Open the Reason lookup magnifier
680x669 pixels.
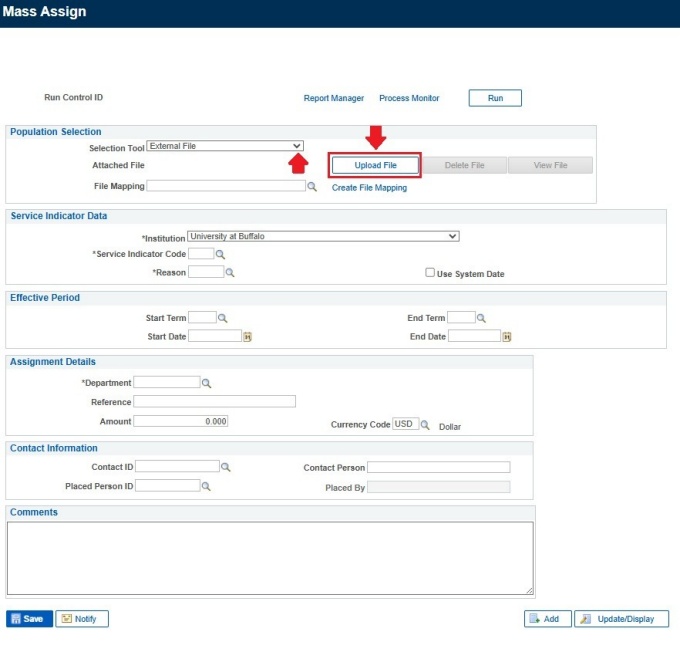[230, 273]
